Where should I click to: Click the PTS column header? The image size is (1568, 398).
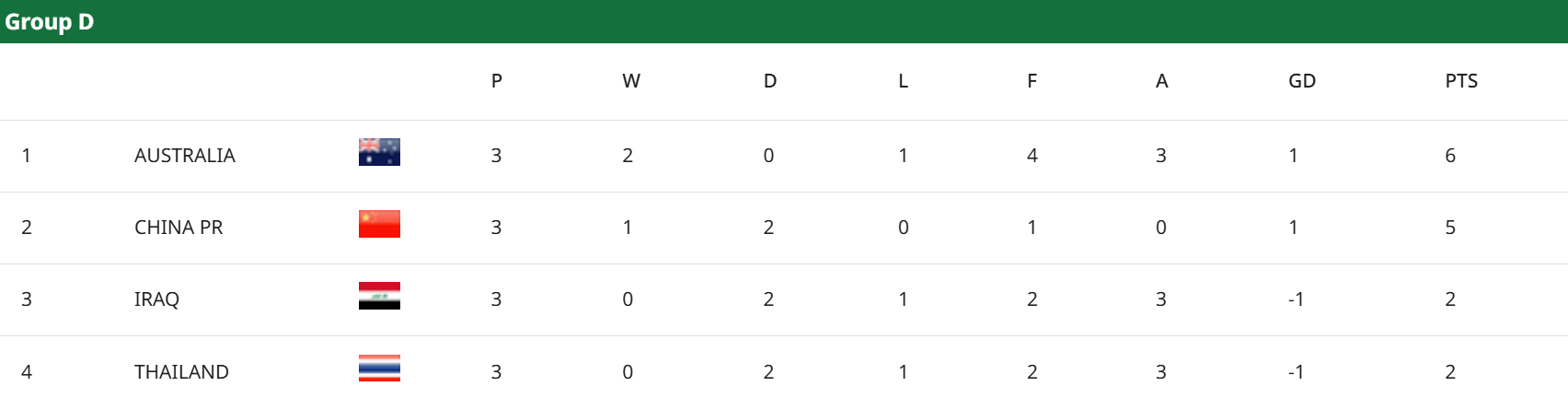[x=1461, y=81]
